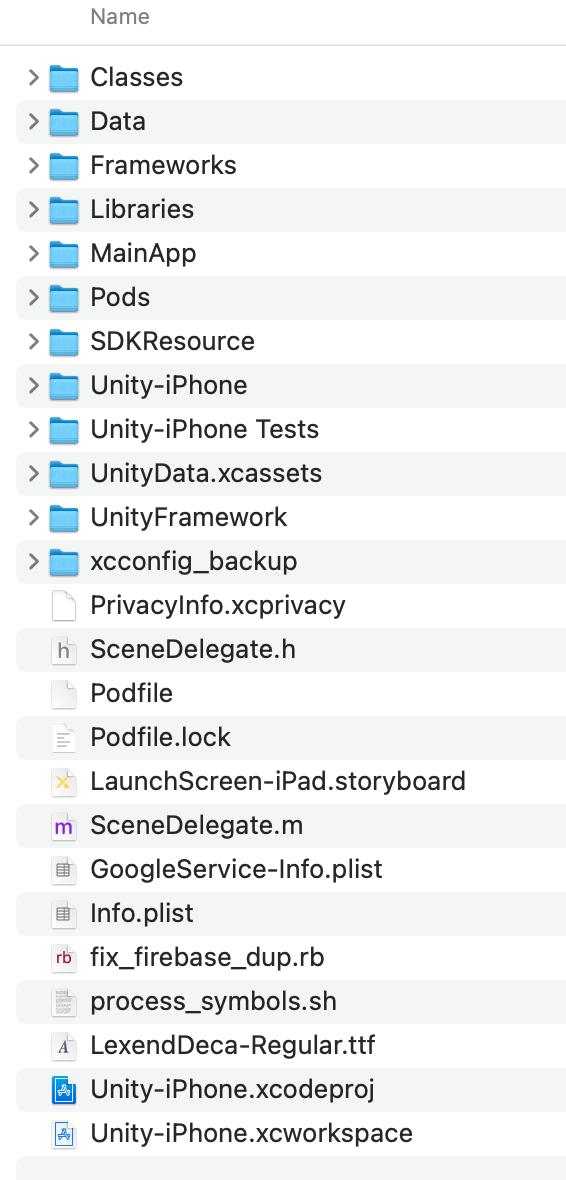This screenshot has height=1180, width=566.
Task: Click the Data folder icon
Action: (x=64, y=122)
